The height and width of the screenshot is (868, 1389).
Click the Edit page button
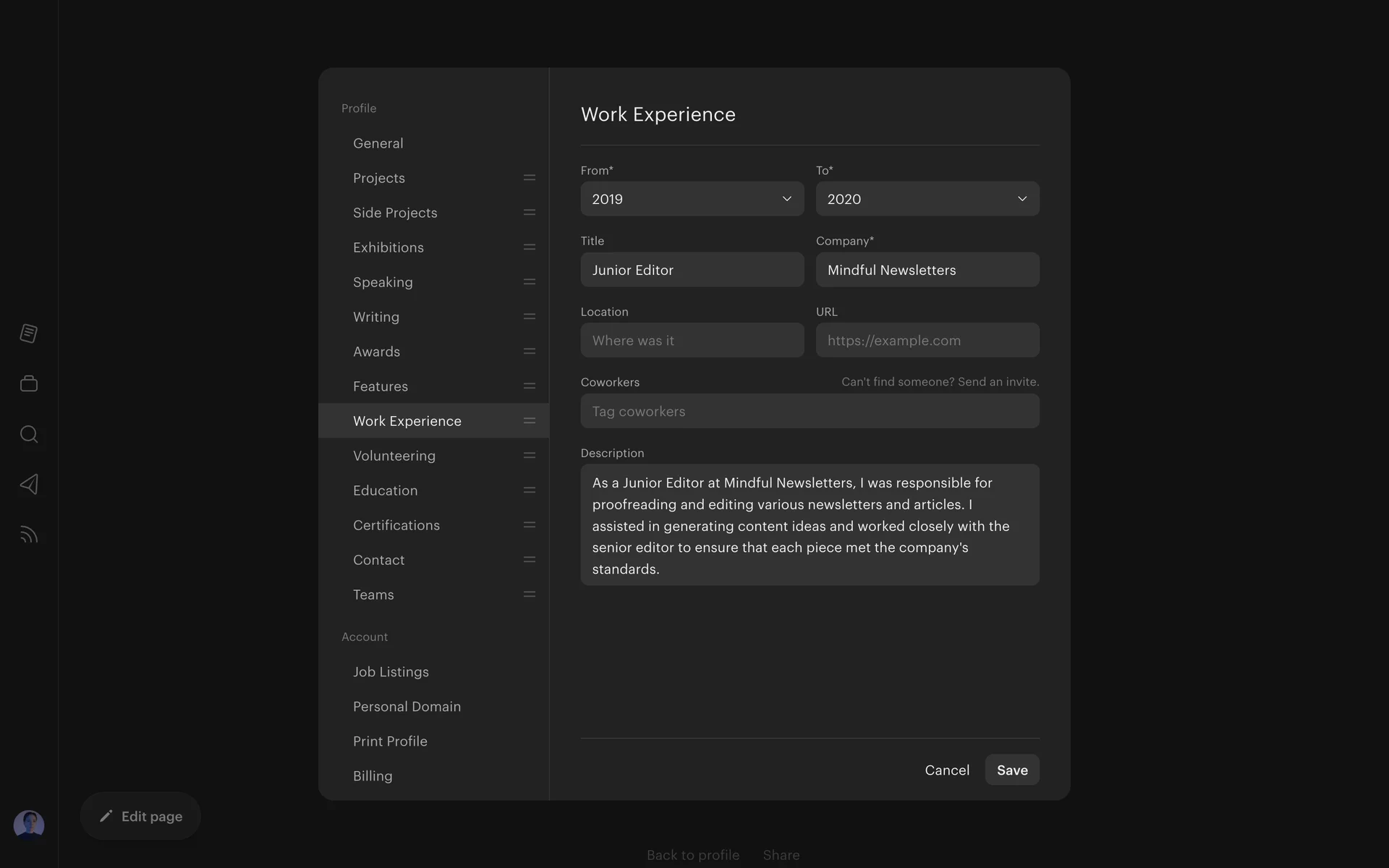point(140,816)
